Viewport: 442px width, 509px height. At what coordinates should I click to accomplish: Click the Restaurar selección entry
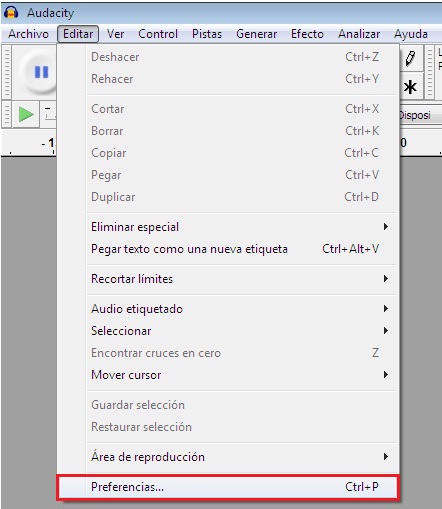pos(228,427)
